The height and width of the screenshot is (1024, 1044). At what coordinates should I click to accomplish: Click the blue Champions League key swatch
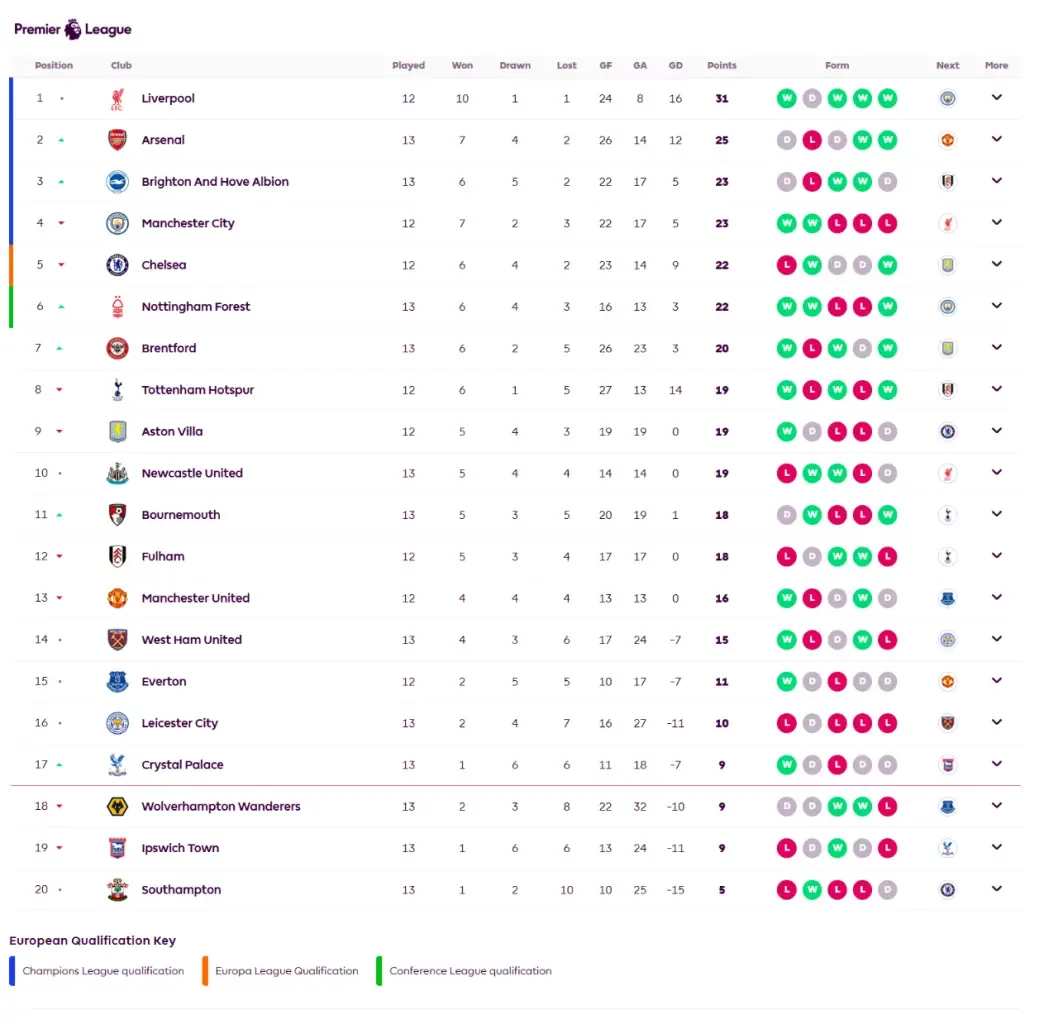click(12, 971)
